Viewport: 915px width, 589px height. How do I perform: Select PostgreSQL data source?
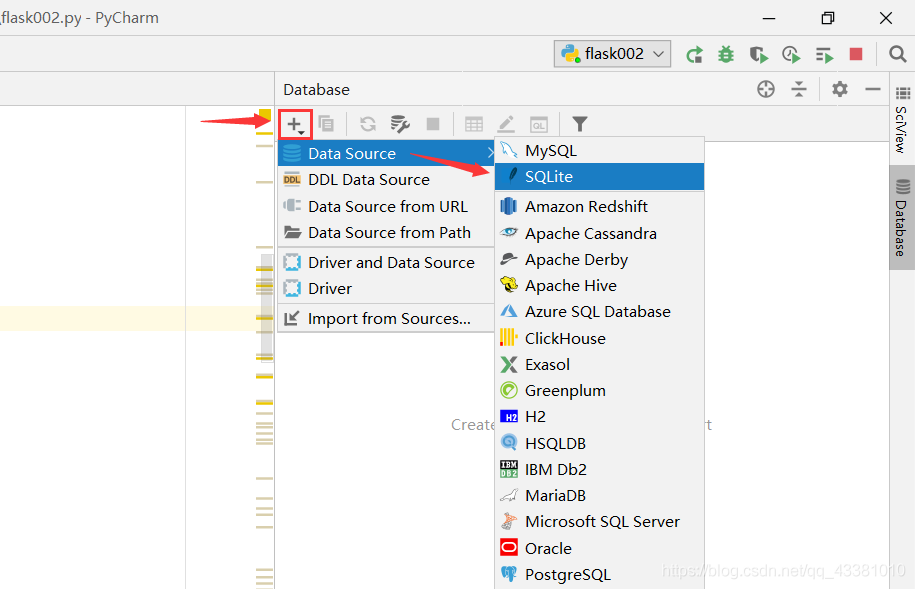click(x=599, y=574)
